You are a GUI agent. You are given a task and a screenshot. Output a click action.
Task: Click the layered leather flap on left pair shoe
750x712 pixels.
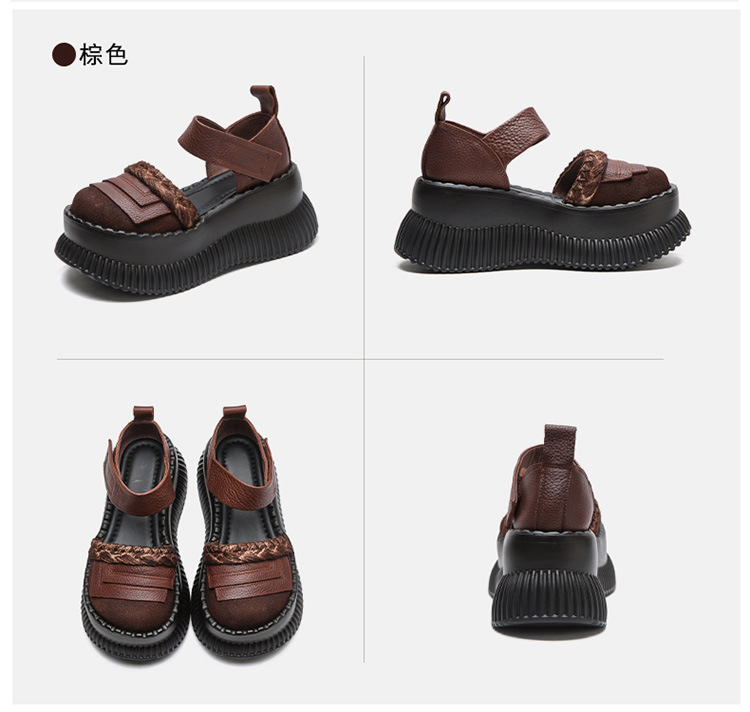[x=133, y=583]
